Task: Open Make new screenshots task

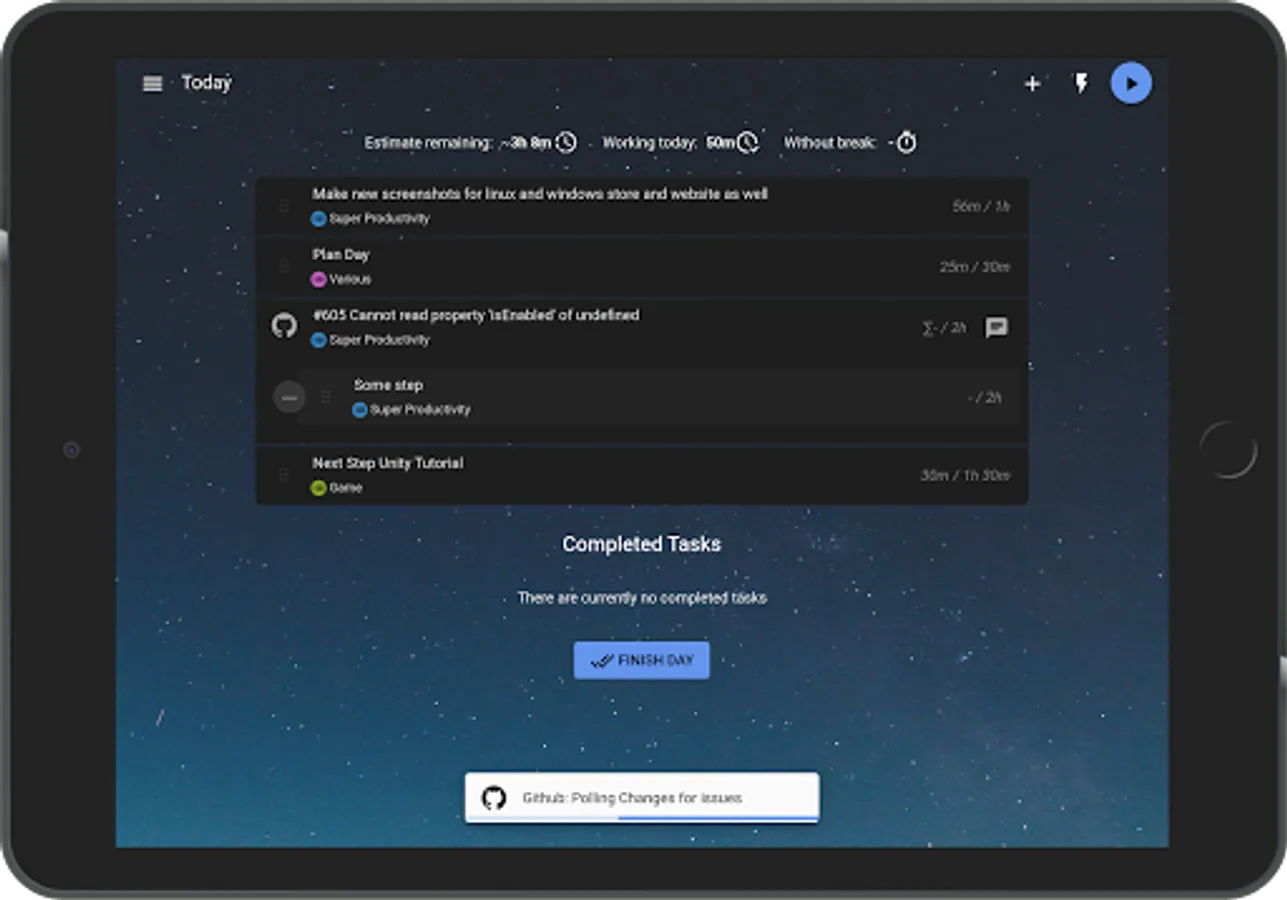Action: (642, 207)
